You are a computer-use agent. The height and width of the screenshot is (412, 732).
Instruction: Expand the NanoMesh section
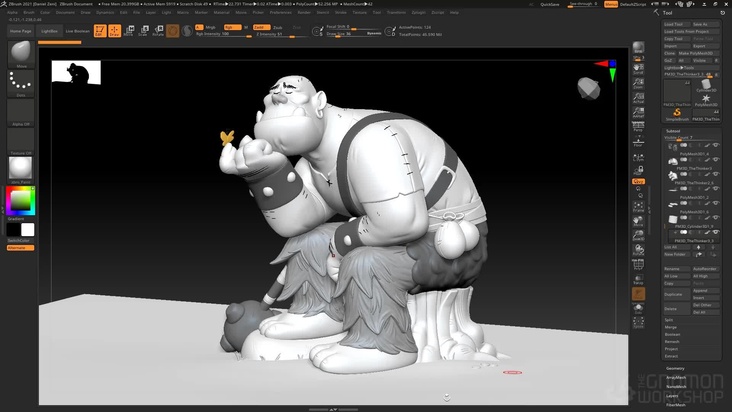click(676, 387)
